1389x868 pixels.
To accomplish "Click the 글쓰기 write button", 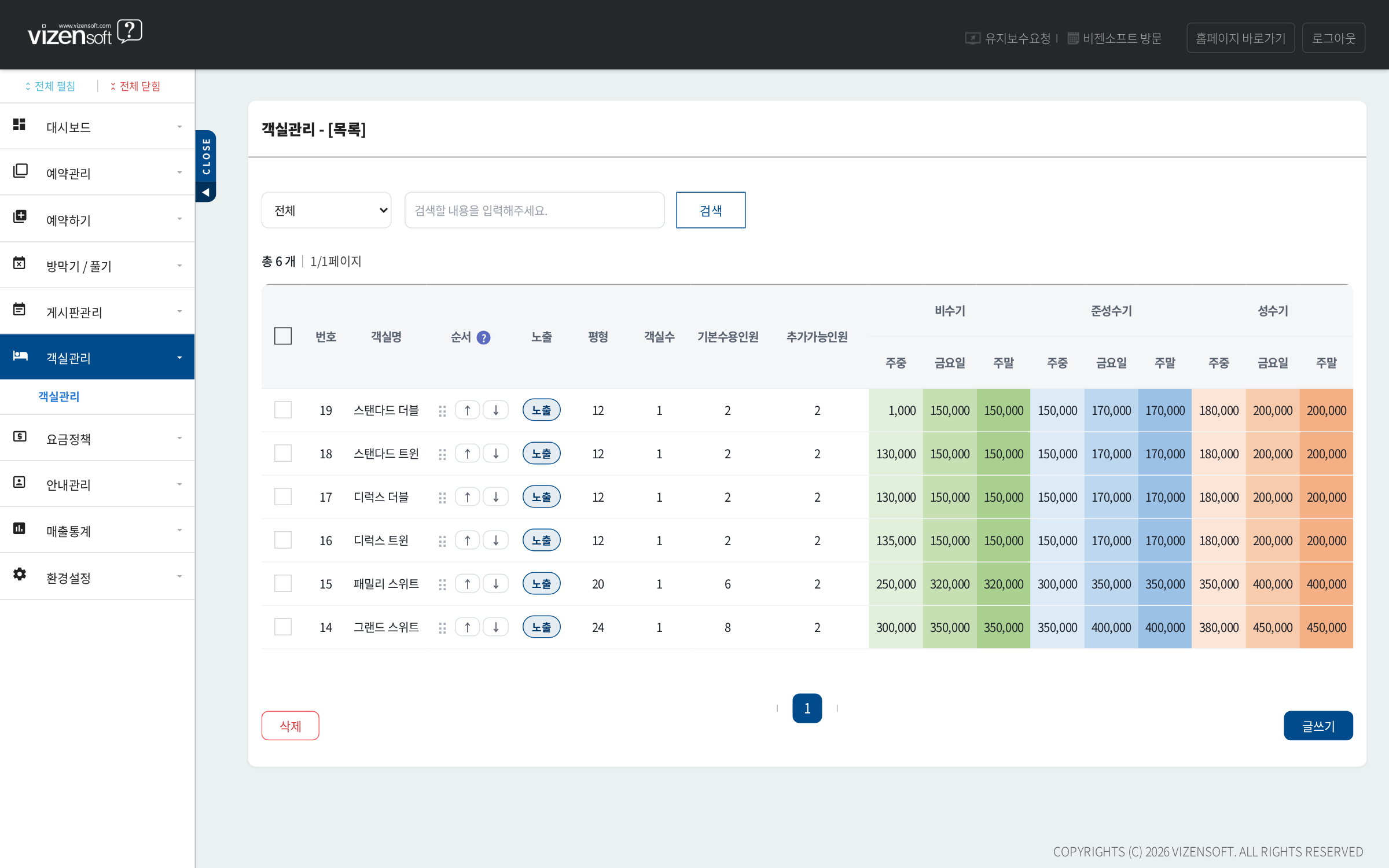I will click(1318, 726).
